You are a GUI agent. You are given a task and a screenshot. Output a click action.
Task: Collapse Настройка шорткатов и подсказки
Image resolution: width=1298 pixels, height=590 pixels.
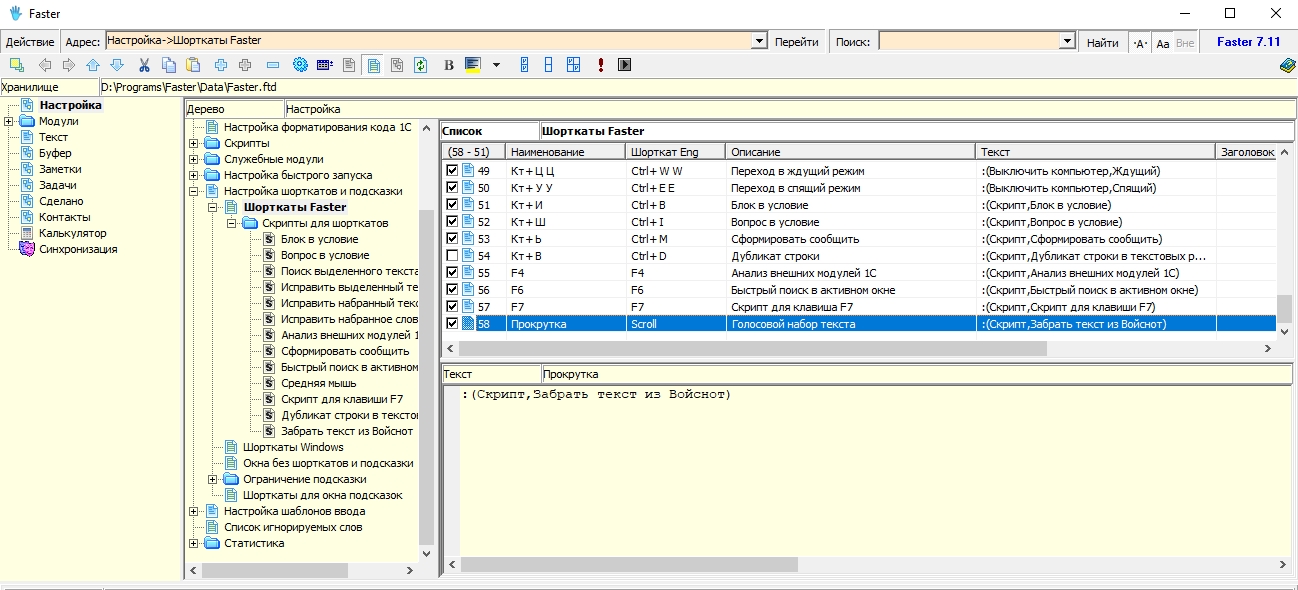pyautogui.click(x=194, y=191)
